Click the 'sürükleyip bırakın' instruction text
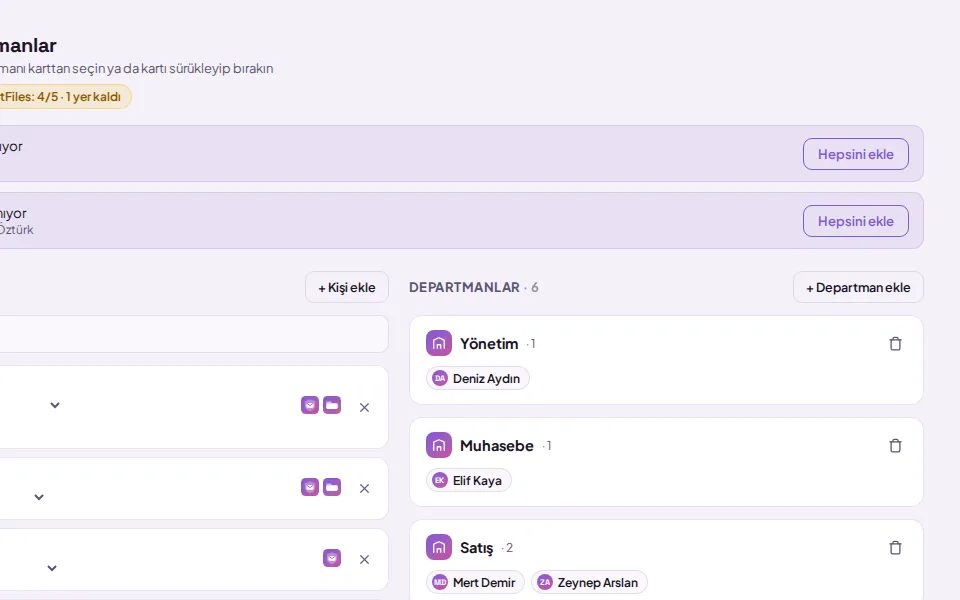960x600 pixels. [221, 68]
